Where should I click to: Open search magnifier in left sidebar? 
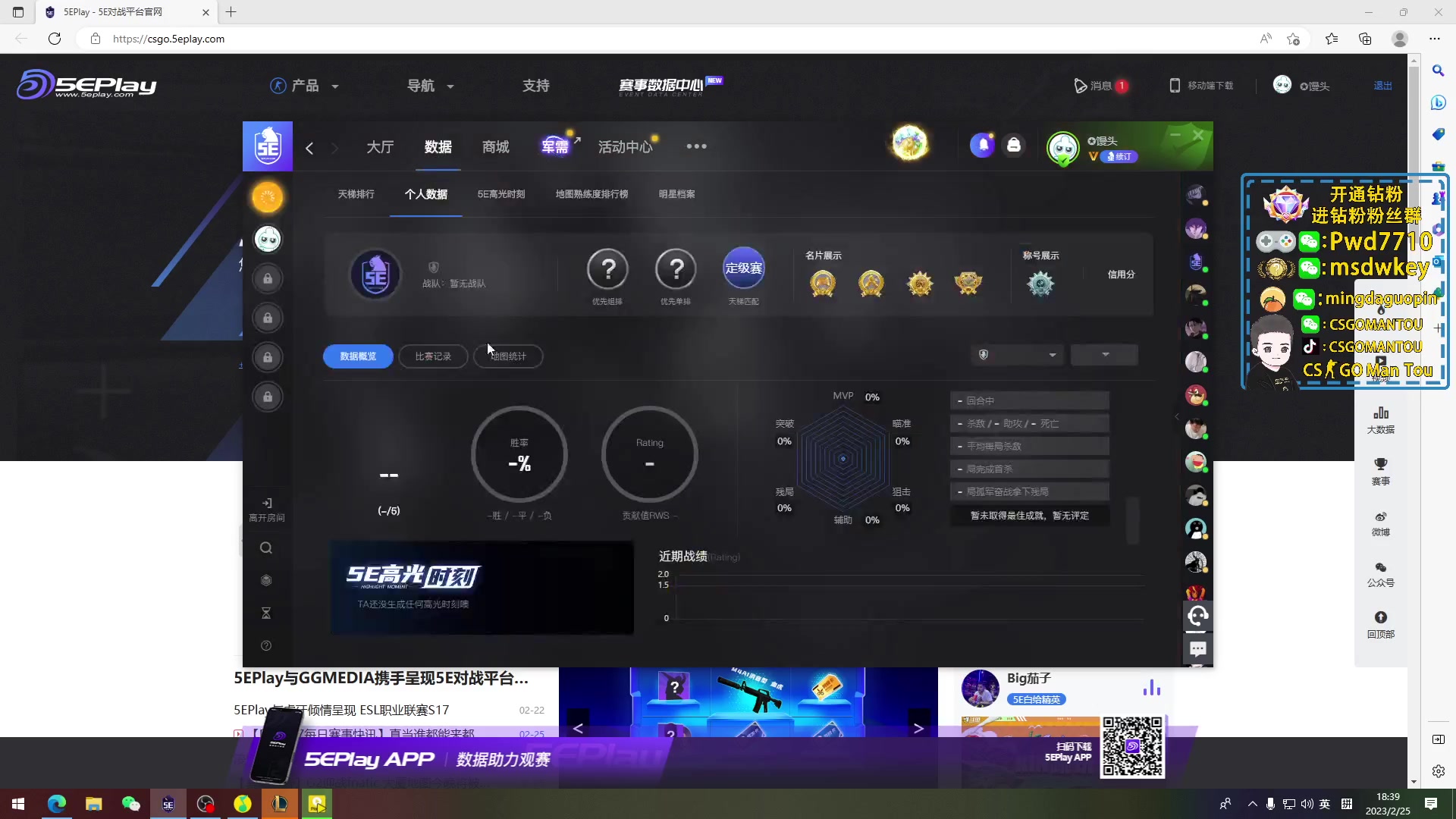coord(266,548)
